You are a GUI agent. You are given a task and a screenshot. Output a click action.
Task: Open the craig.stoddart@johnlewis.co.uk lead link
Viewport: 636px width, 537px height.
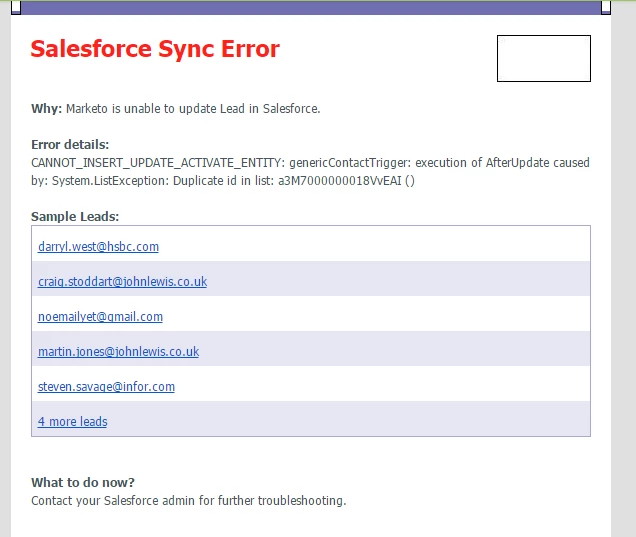tap(122, 281)
